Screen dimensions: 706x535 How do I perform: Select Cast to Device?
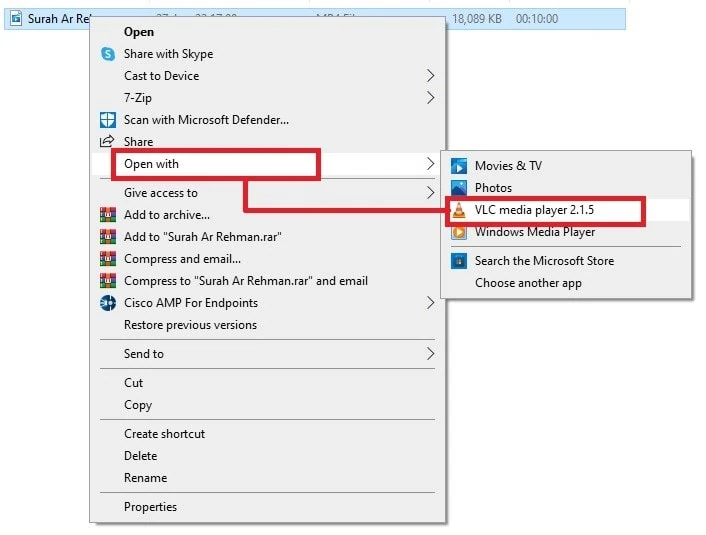pyautogui.click(x=267, y=76)
